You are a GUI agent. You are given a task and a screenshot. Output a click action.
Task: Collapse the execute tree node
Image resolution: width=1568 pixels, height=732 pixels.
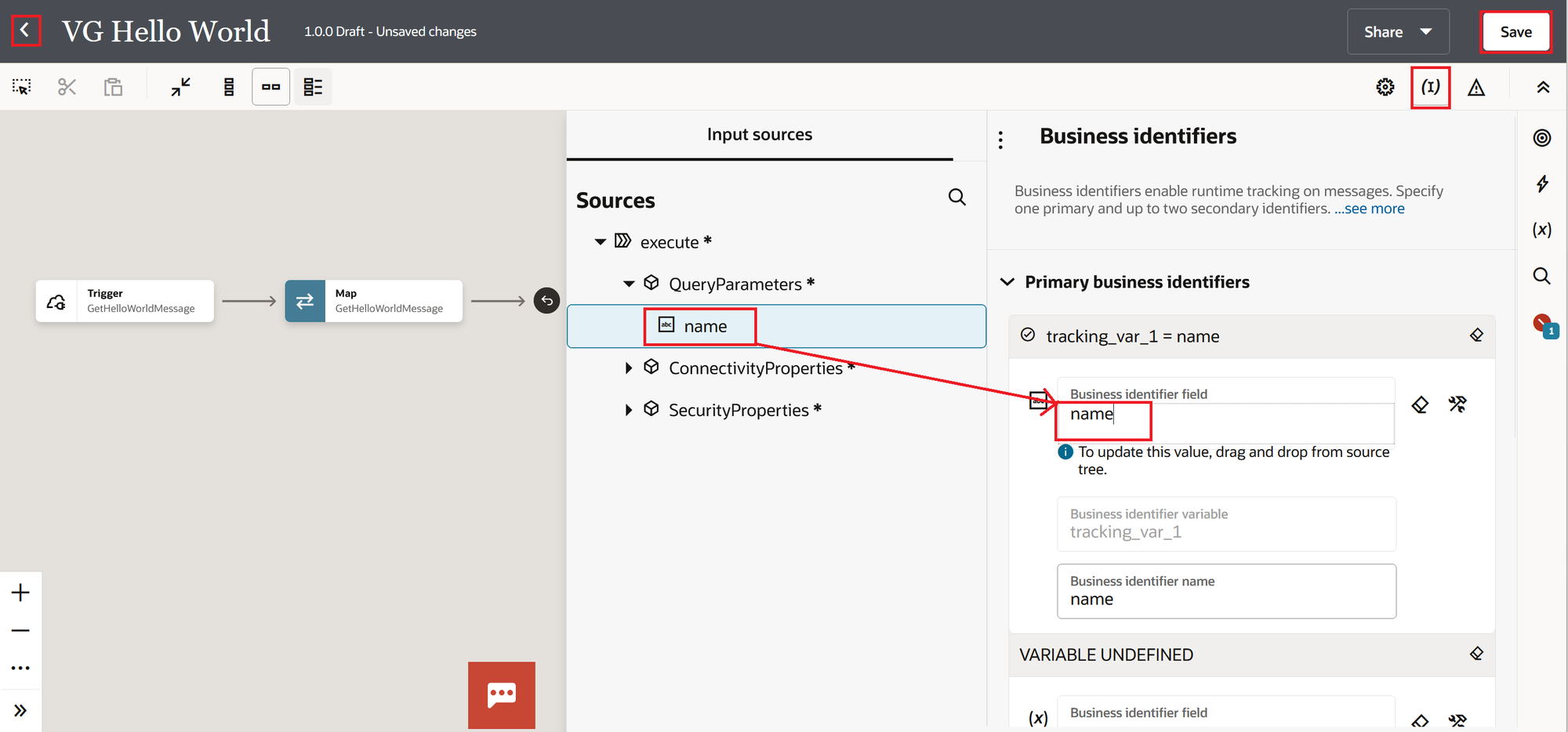pyautogui.click(x=601, y=242)
